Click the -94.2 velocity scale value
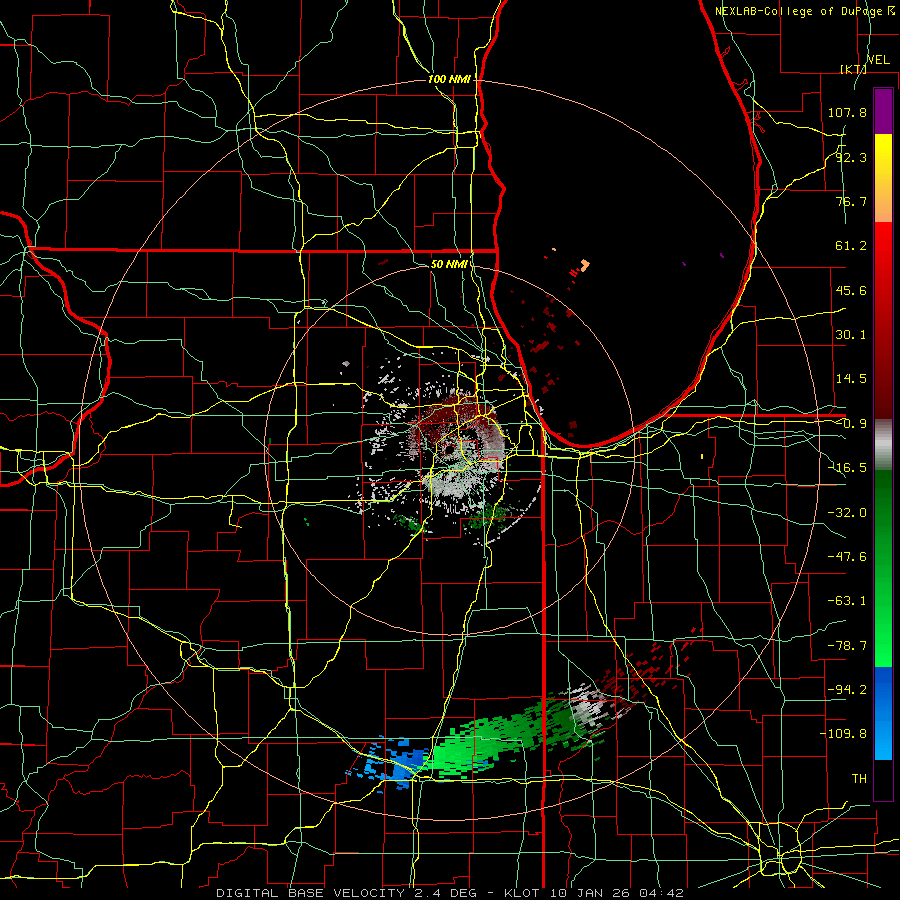This screenshot has height=900, width=900. [x=847, y=690]
